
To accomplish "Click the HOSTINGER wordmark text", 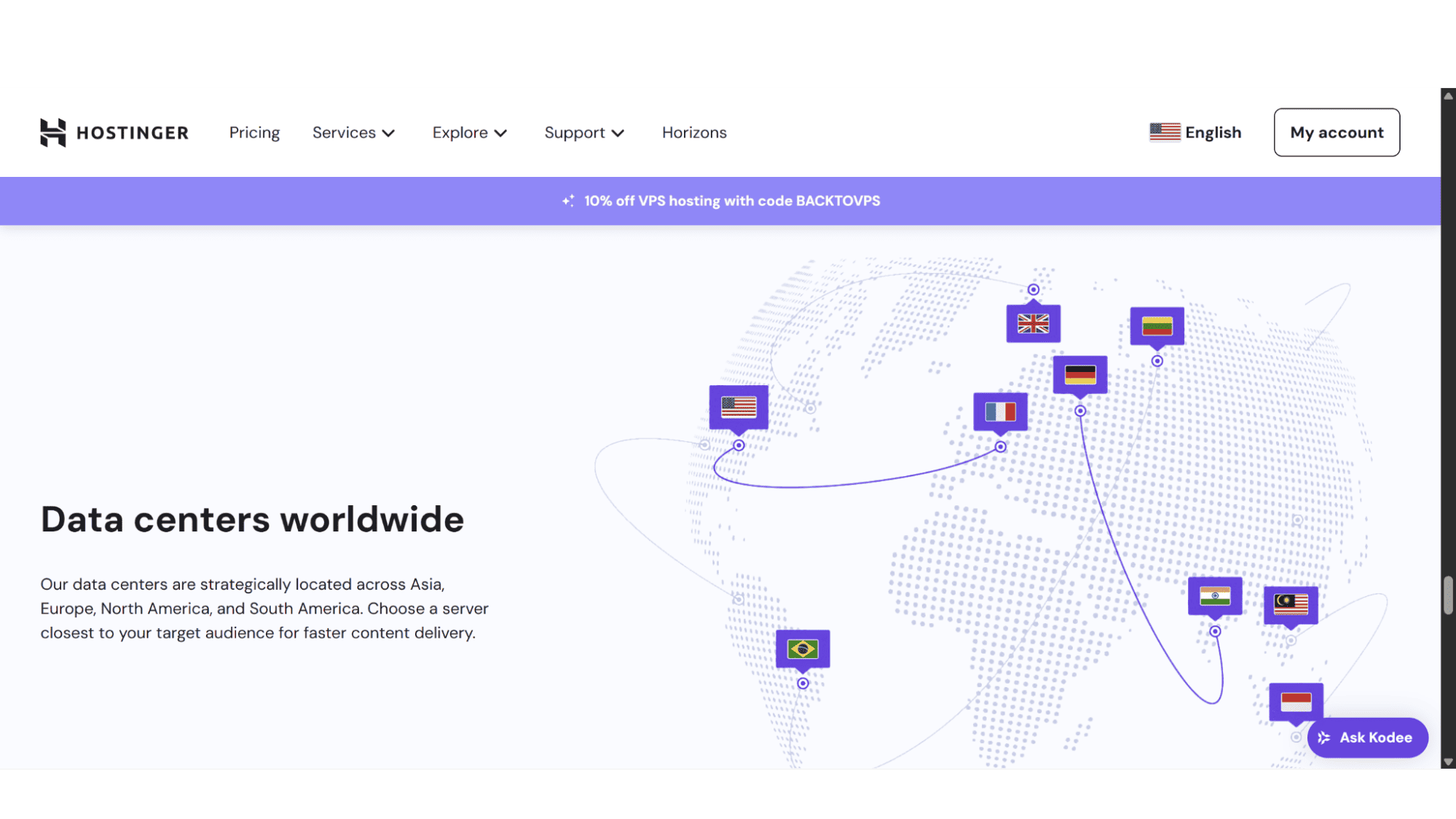I will 133,132.
